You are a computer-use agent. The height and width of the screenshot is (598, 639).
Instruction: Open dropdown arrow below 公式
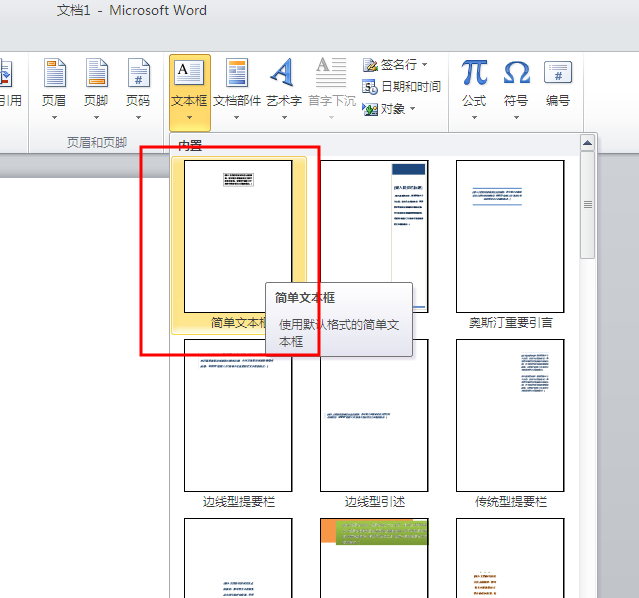click(474, 117)
